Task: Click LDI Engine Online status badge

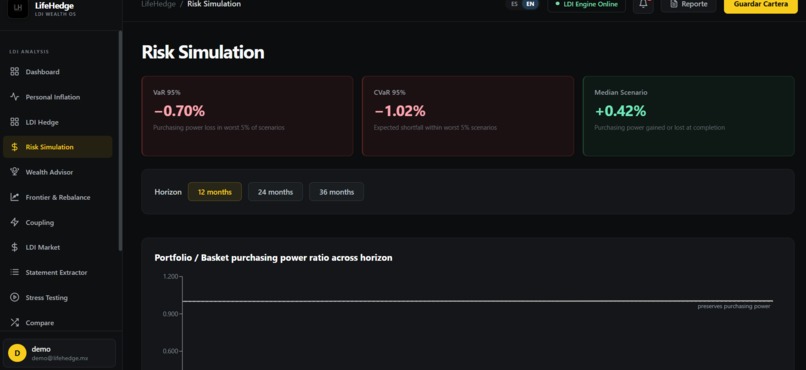Action: (x=587, y=5)
